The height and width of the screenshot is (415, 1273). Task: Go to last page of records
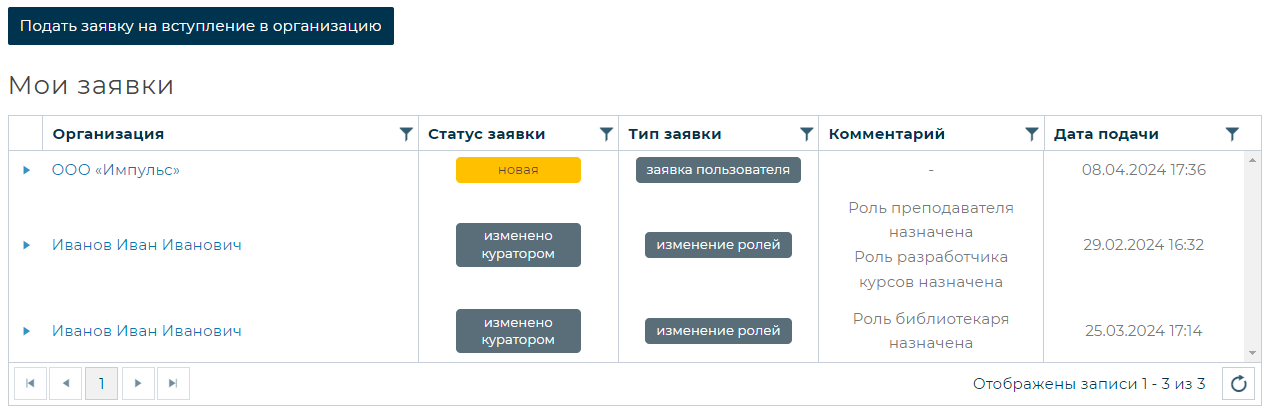coord(173,383)
